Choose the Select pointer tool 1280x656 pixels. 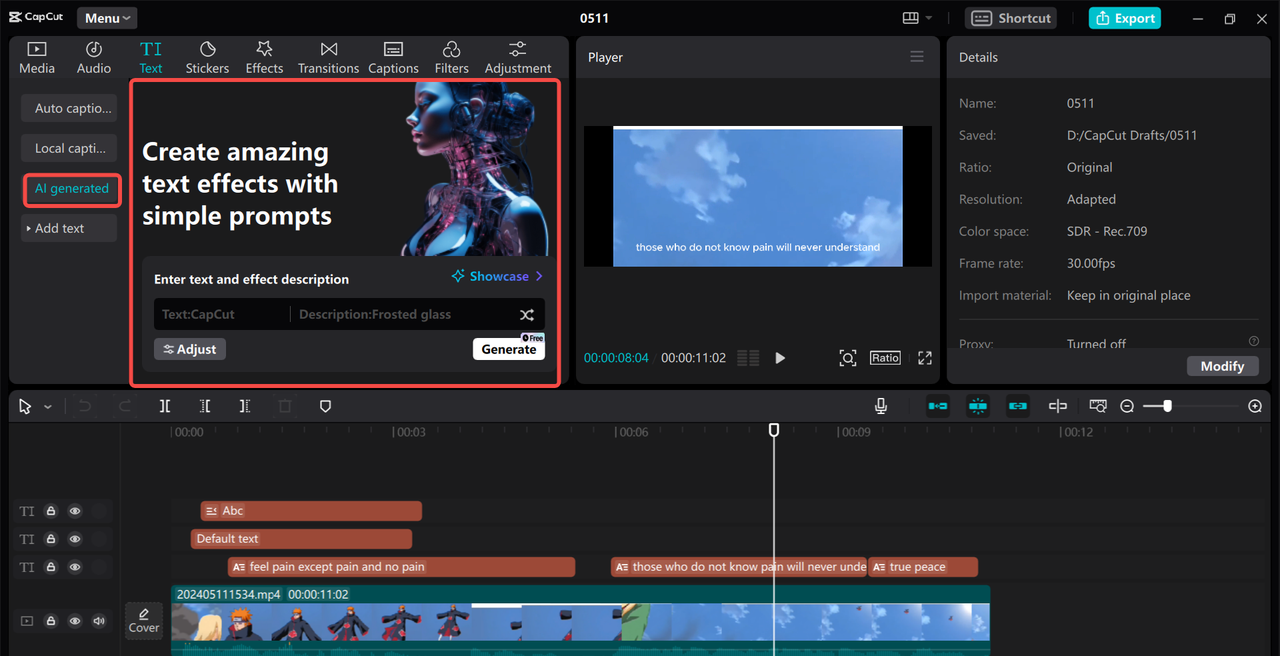tap(25, 406)
